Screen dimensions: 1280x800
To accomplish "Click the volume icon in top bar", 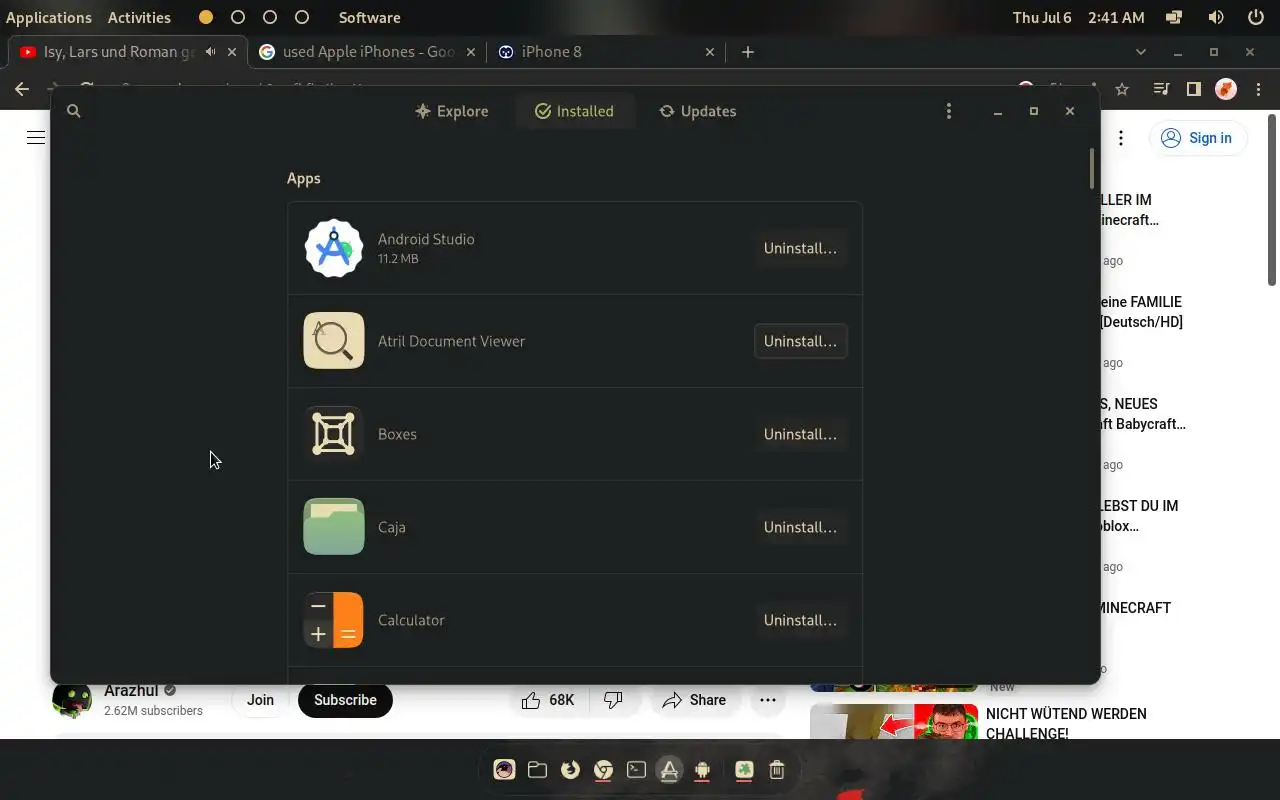I will click(1216, 18).
